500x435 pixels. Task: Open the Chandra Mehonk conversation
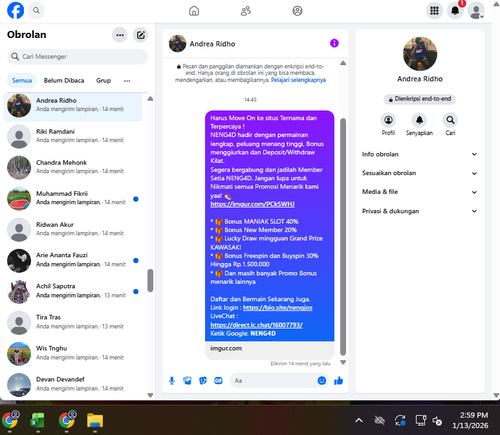tap(73, 167)
